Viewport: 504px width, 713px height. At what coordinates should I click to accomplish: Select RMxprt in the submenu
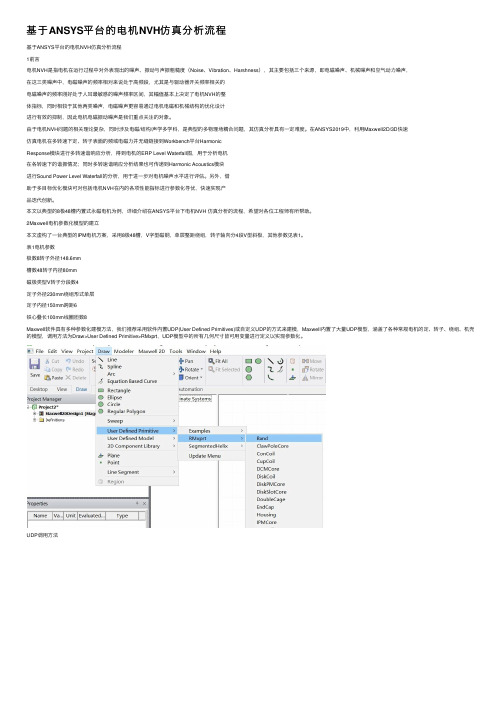point(211,438)
